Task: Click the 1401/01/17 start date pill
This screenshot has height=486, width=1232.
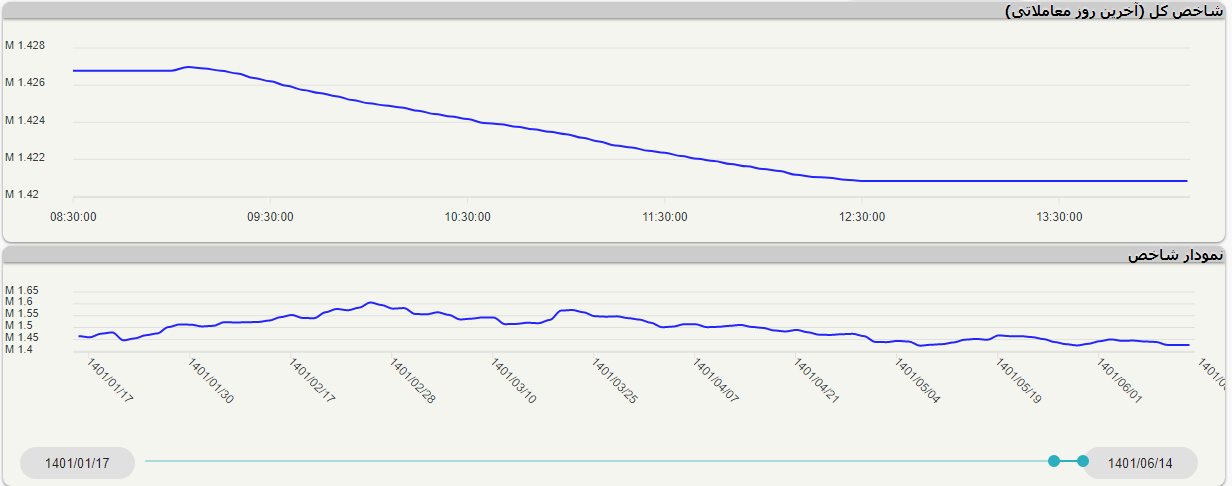Action: pyautogui.click(x=77, y=463)
